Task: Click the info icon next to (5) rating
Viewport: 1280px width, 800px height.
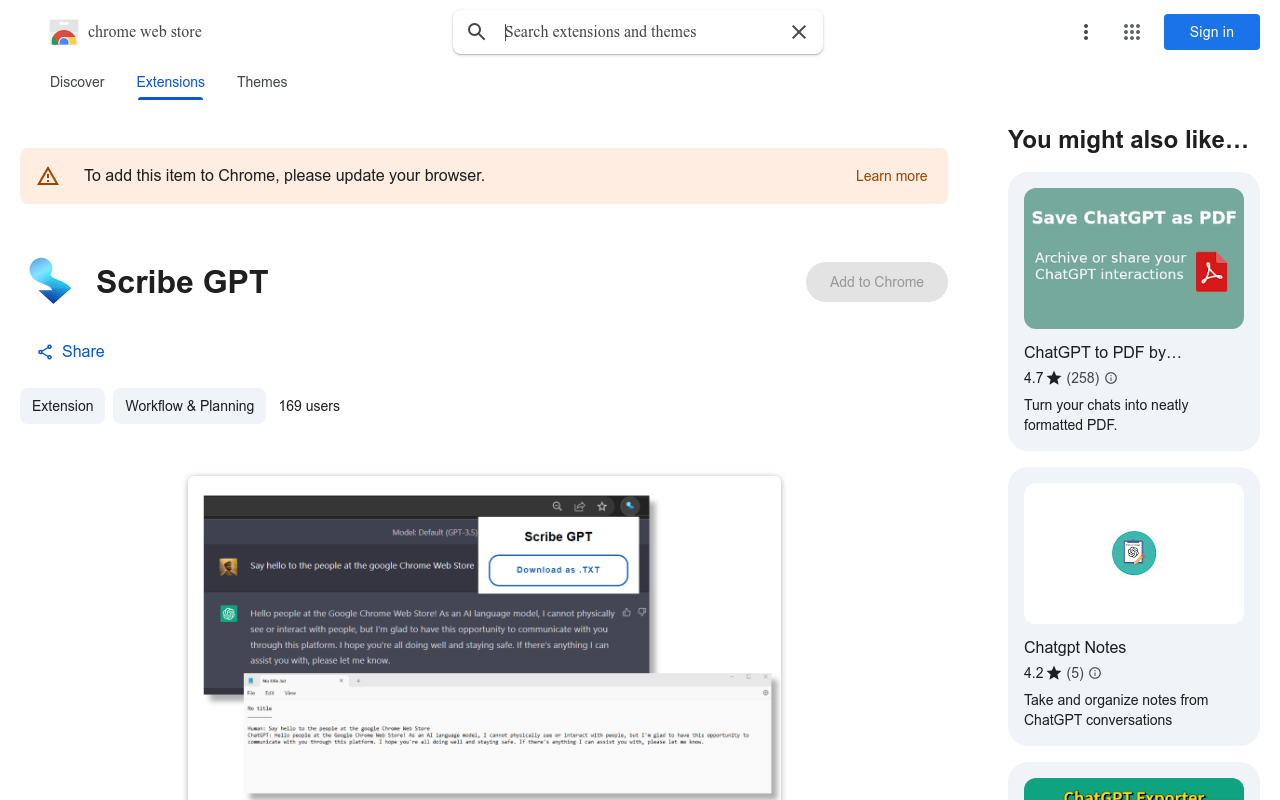Action: [1095, 673]
